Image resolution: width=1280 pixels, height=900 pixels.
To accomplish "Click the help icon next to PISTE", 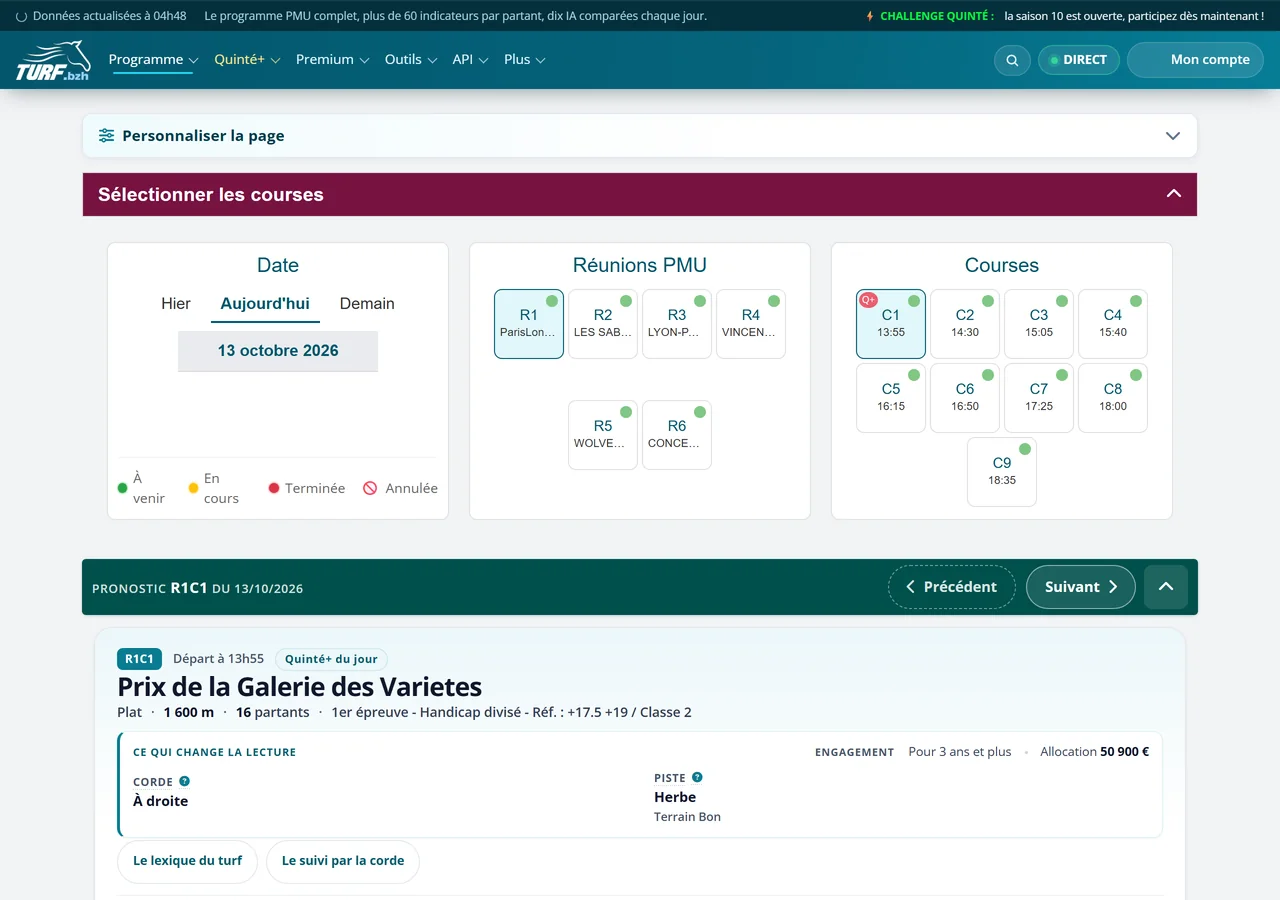I will point(697,777).
